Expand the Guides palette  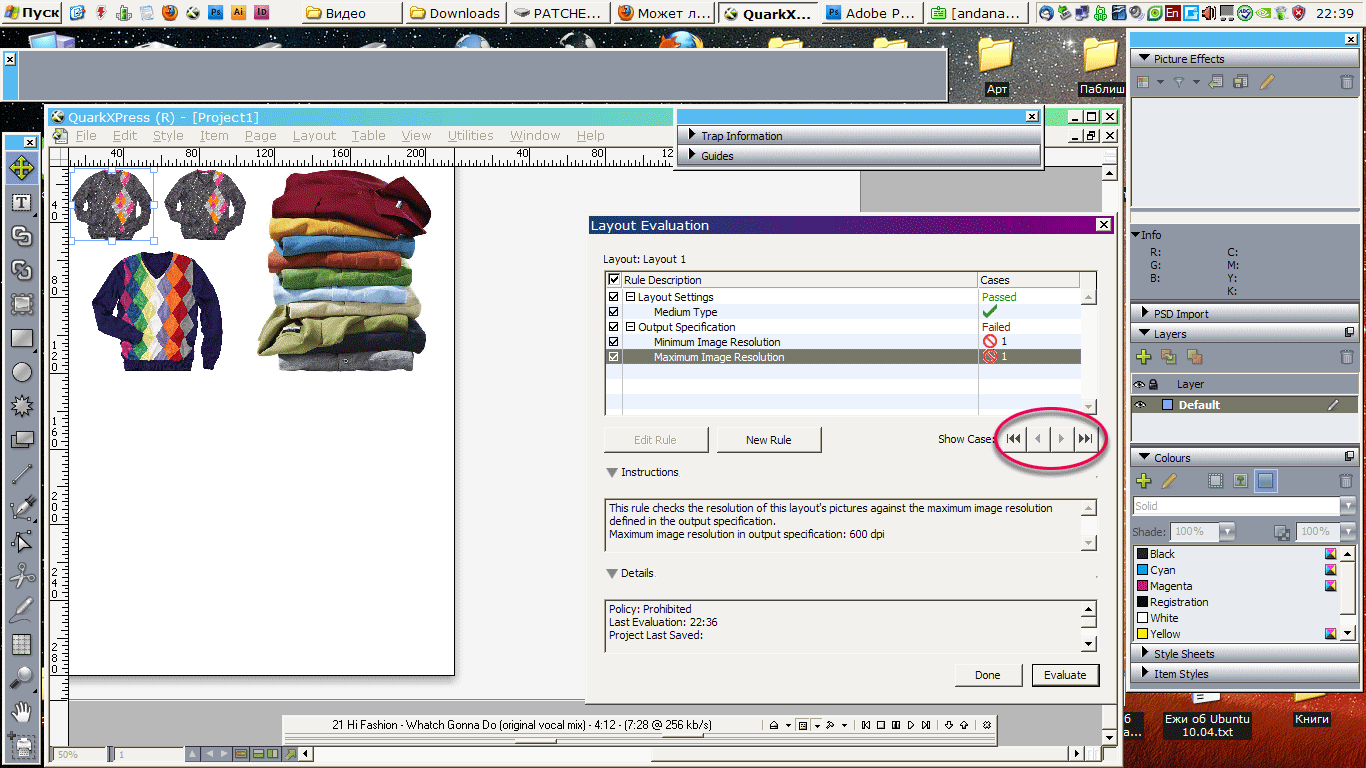691,155
